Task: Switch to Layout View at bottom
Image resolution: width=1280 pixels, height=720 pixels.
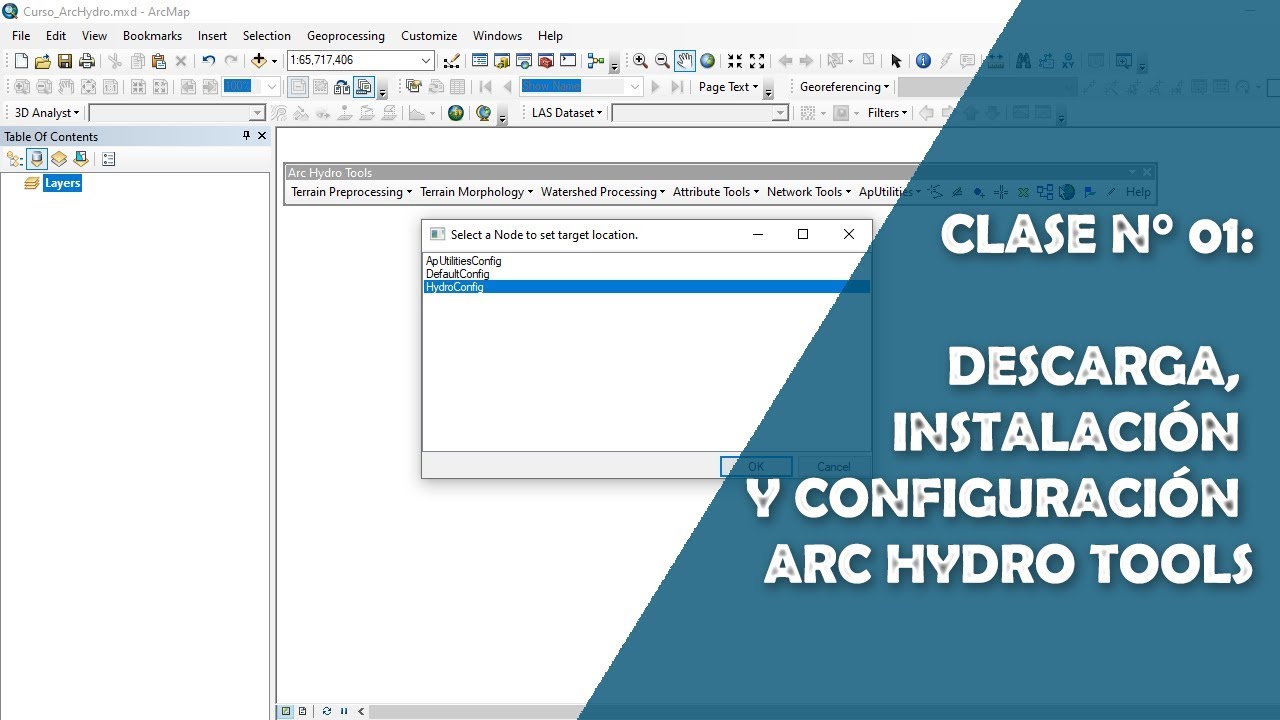Action: 303,711
